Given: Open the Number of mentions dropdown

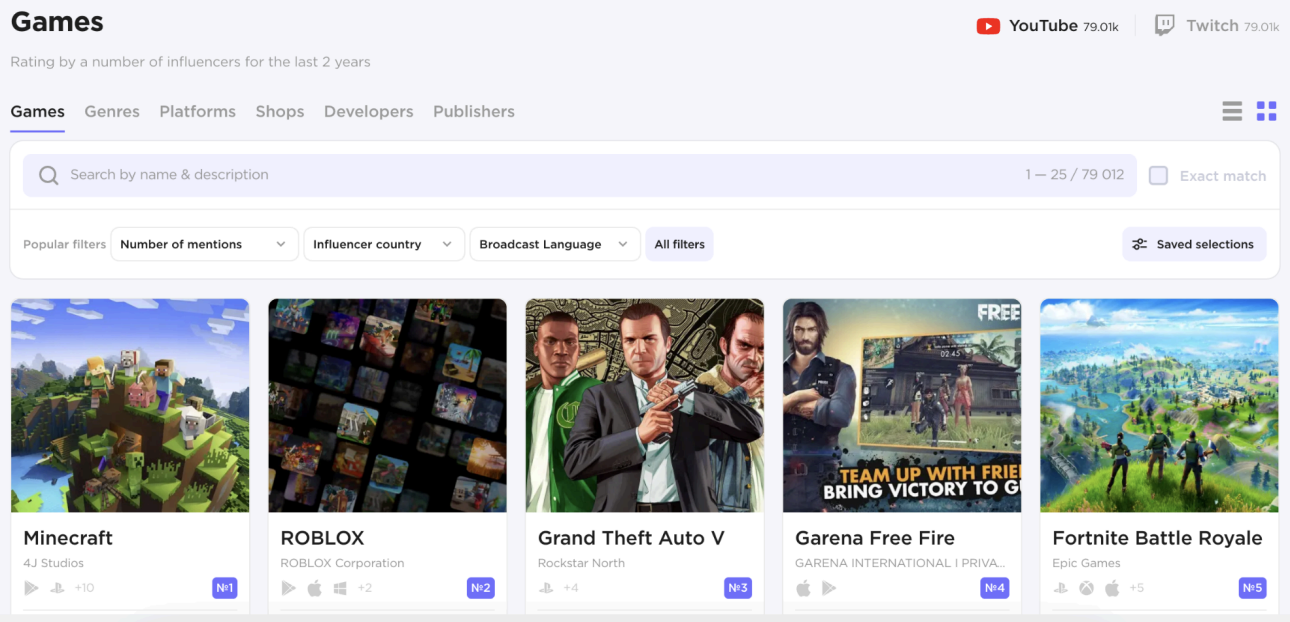Looking at the screenshot, I should click(x=204, y=244).
